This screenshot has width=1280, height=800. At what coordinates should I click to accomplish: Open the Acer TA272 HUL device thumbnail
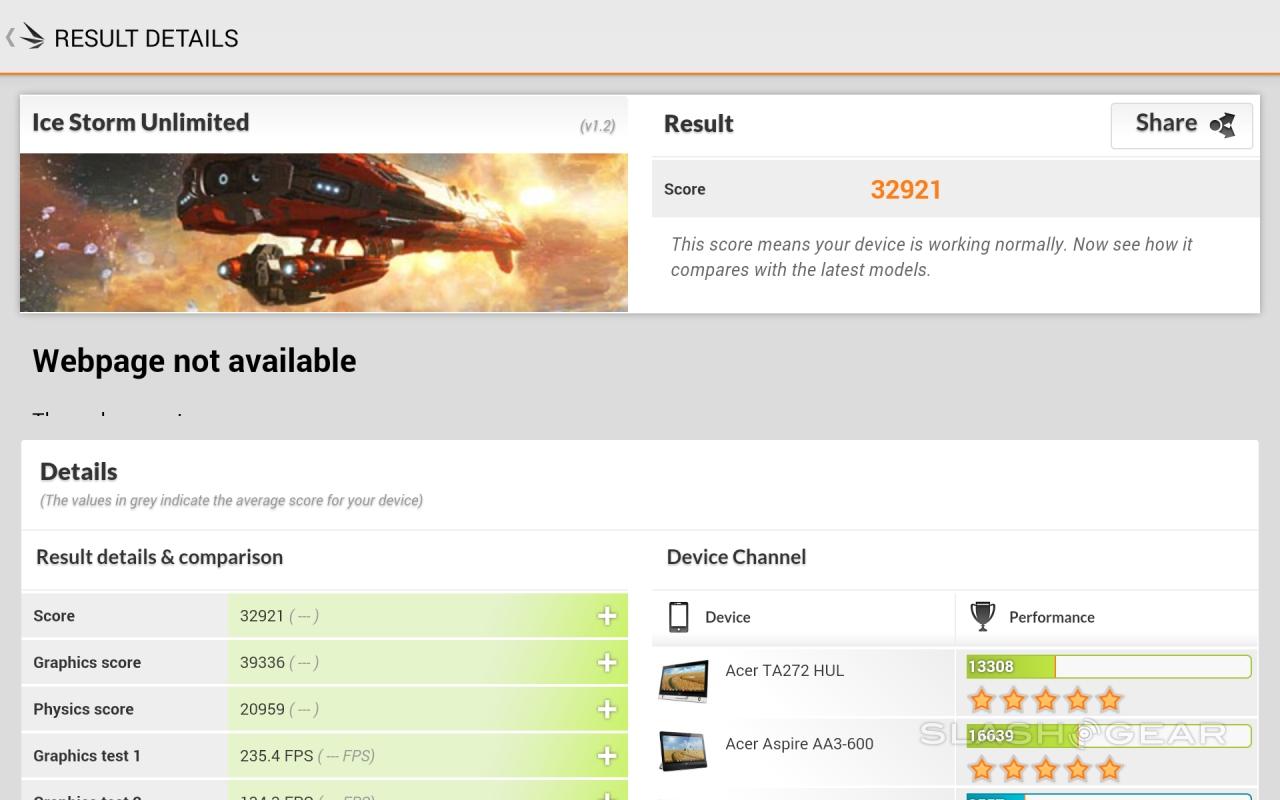tap(684, 681)
